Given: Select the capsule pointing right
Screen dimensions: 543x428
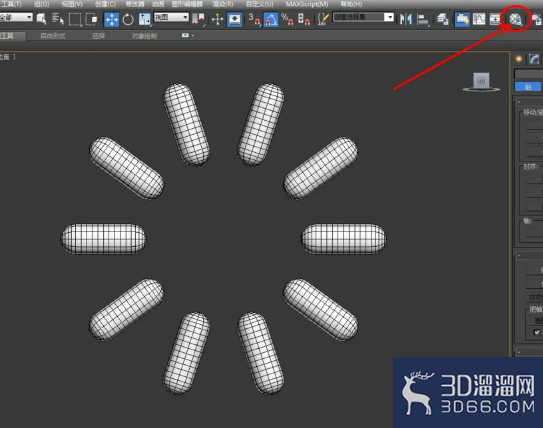Looking at the screenshot, I should coord(344,239).
